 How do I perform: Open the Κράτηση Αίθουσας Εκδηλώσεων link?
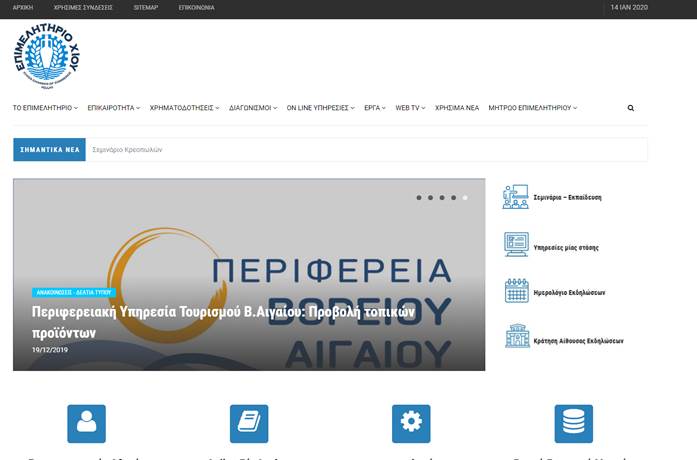pyautogui.click(x=578, y=341)
